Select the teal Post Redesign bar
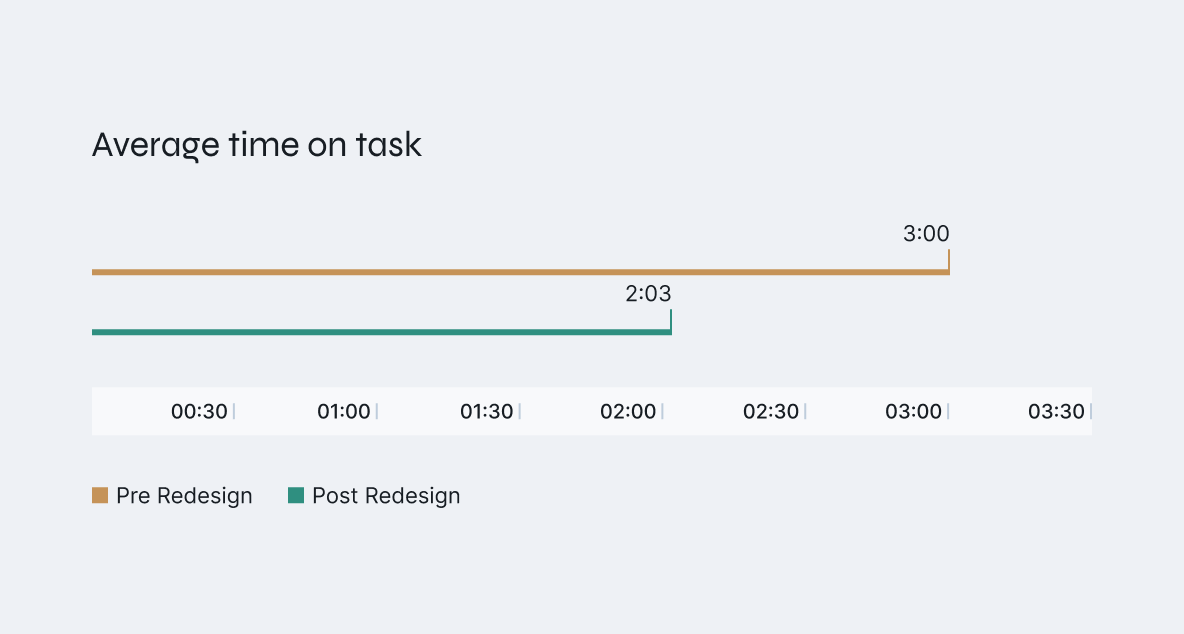Screen dimensions: 1184x634 (x=380, y=332)
